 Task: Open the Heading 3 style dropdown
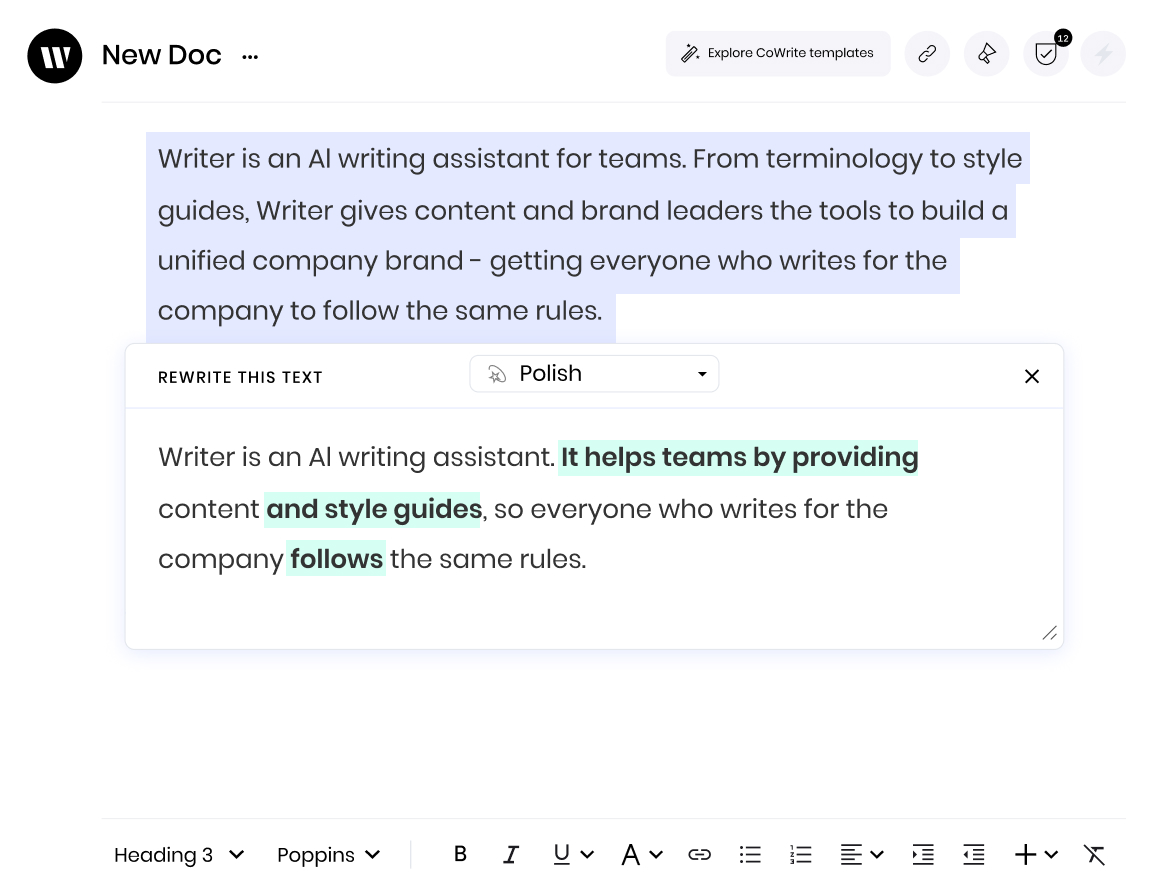(178, 855)
